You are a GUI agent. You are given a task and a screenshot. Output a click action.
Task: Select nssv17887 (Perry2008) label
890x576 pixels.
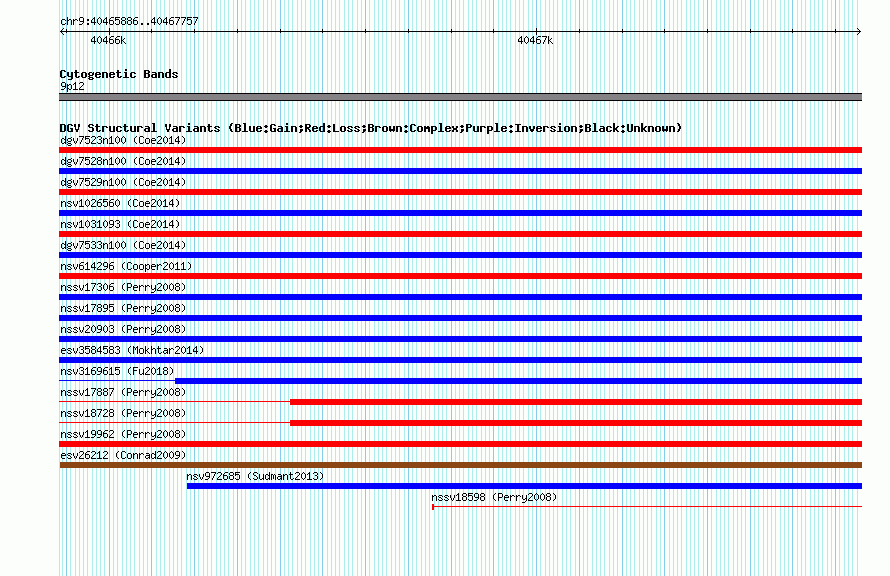pos(123,392)
